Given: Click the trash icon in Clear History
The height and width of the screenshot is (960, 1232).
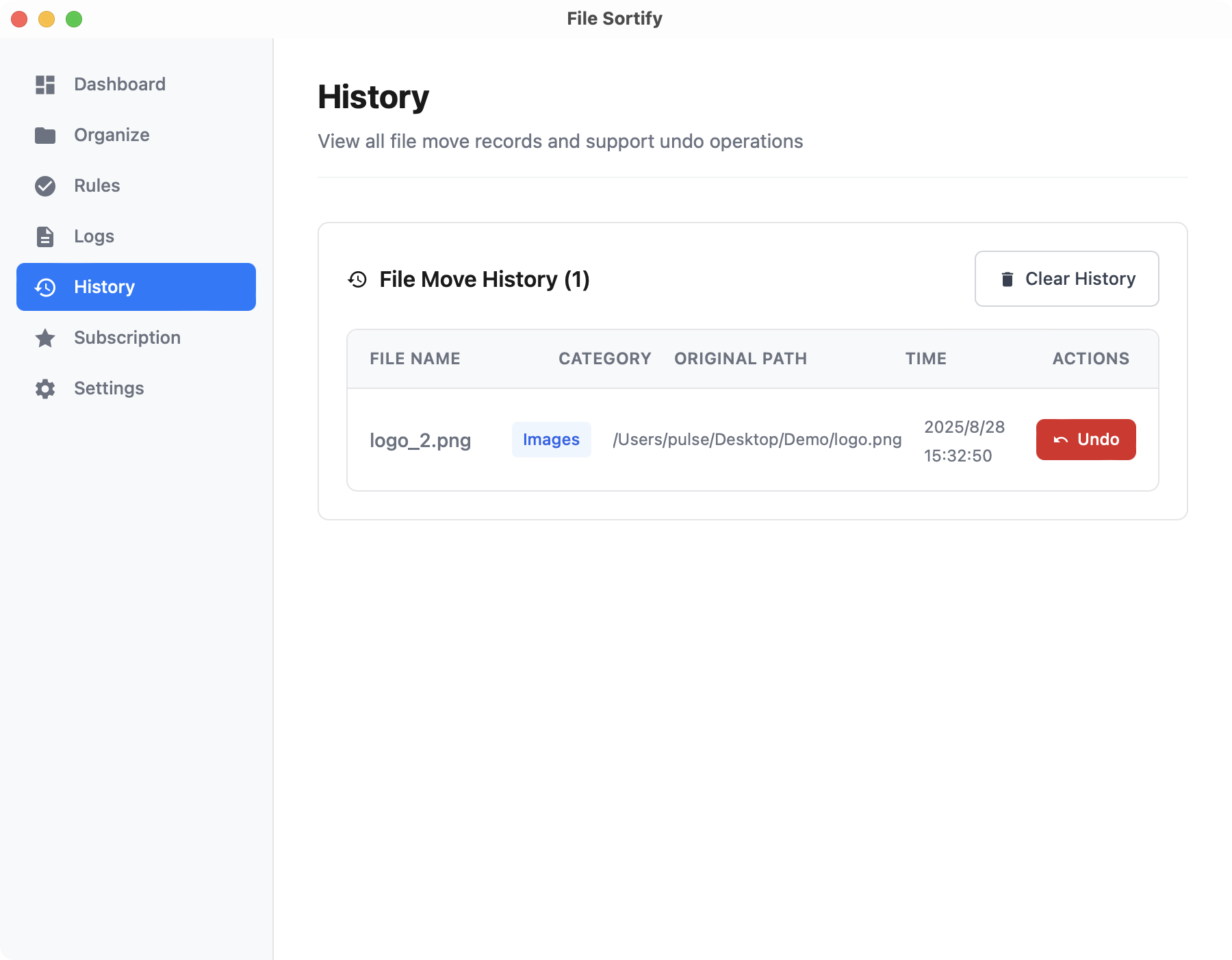Looking at the screenshot, I should [x=1007, y=279].
